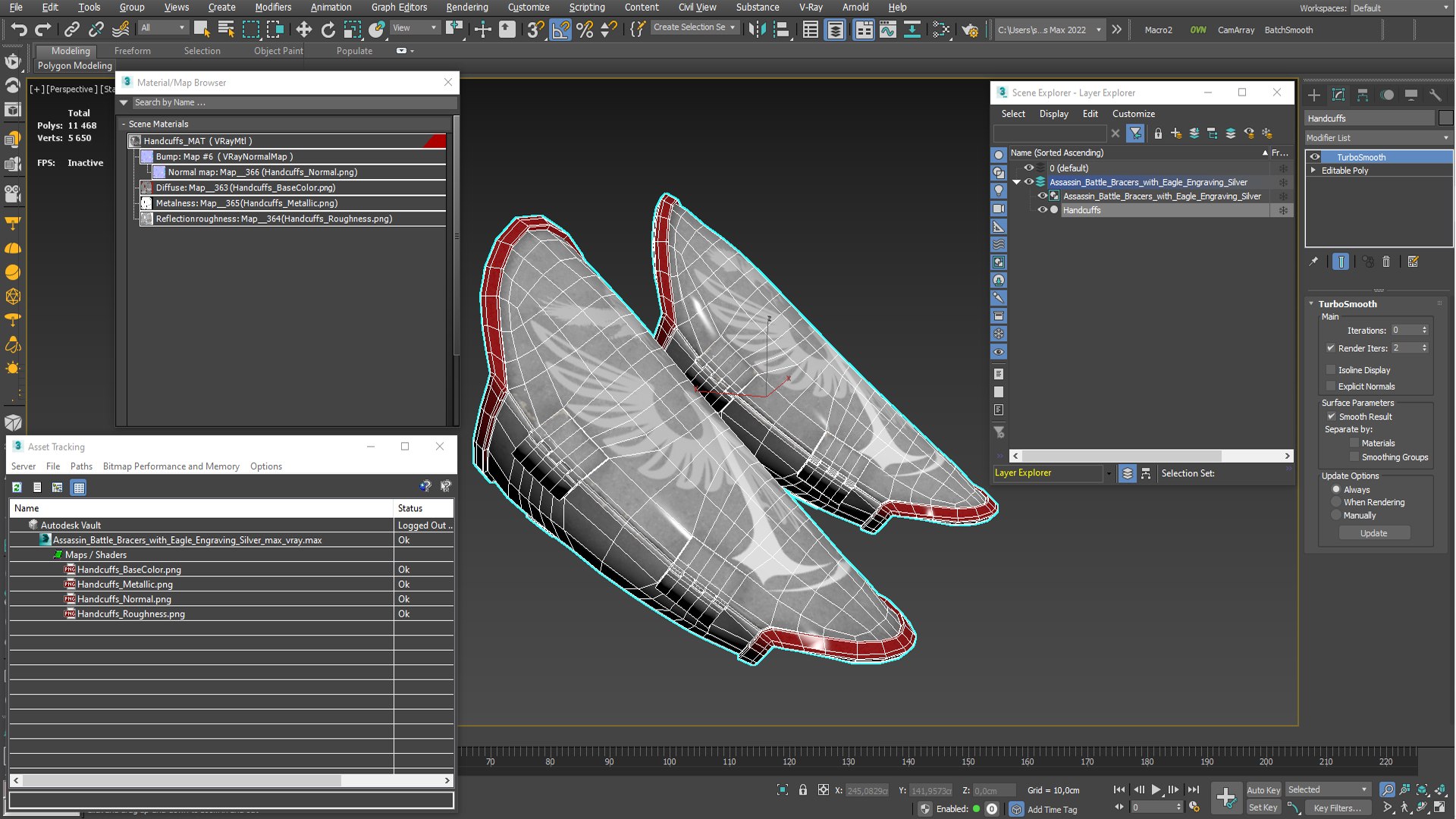Viewport: 1456px width, 819px height.
Task: Click Refresh icon in Asset Tracking
Action: (x=17, y=488)
